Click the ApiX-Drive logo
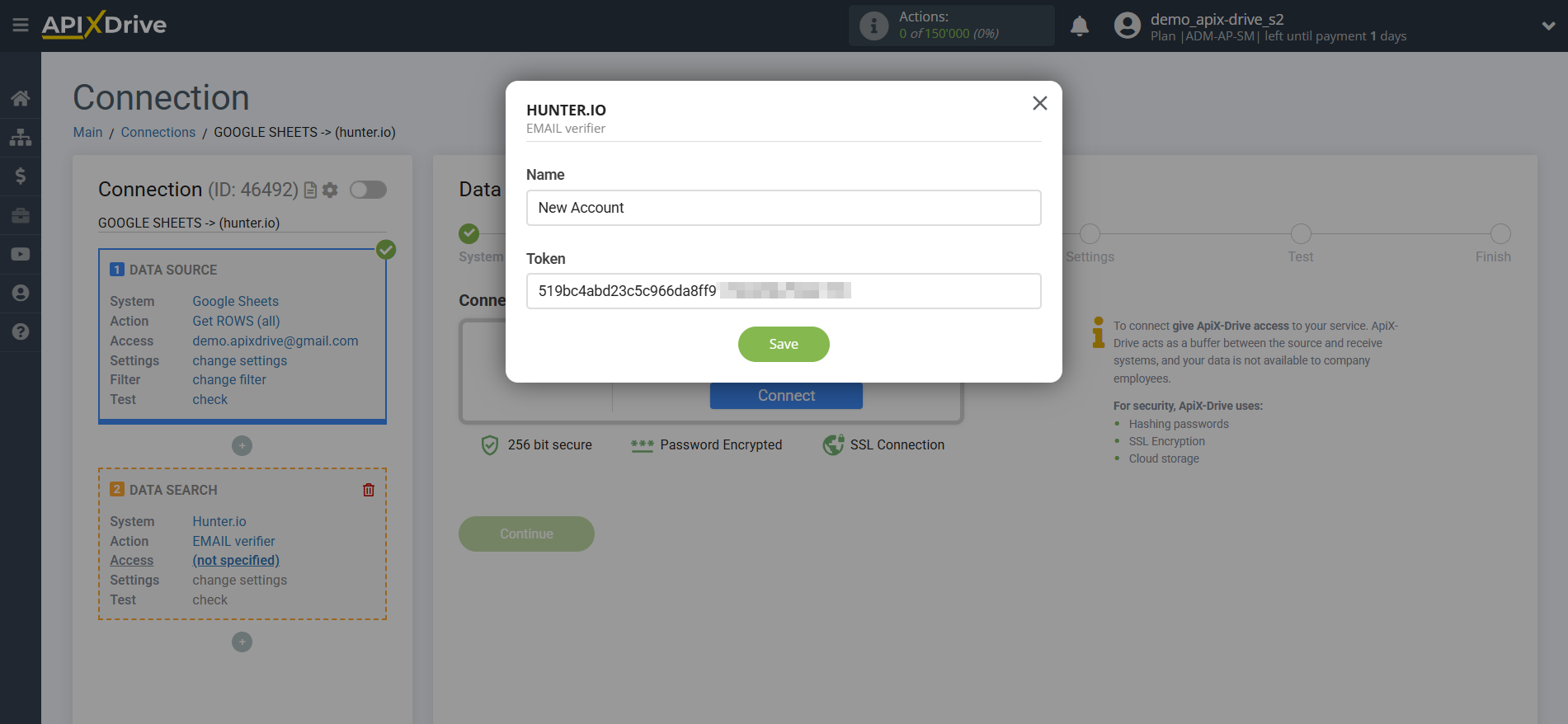Viewport: 1568px width, 724px height. (104, 25)
